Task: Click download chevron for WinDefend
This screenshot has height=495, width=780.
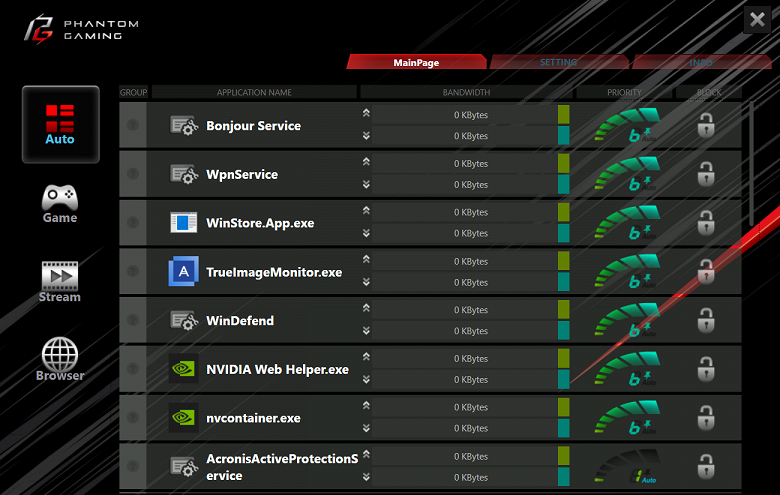Action: click(366, 331)
